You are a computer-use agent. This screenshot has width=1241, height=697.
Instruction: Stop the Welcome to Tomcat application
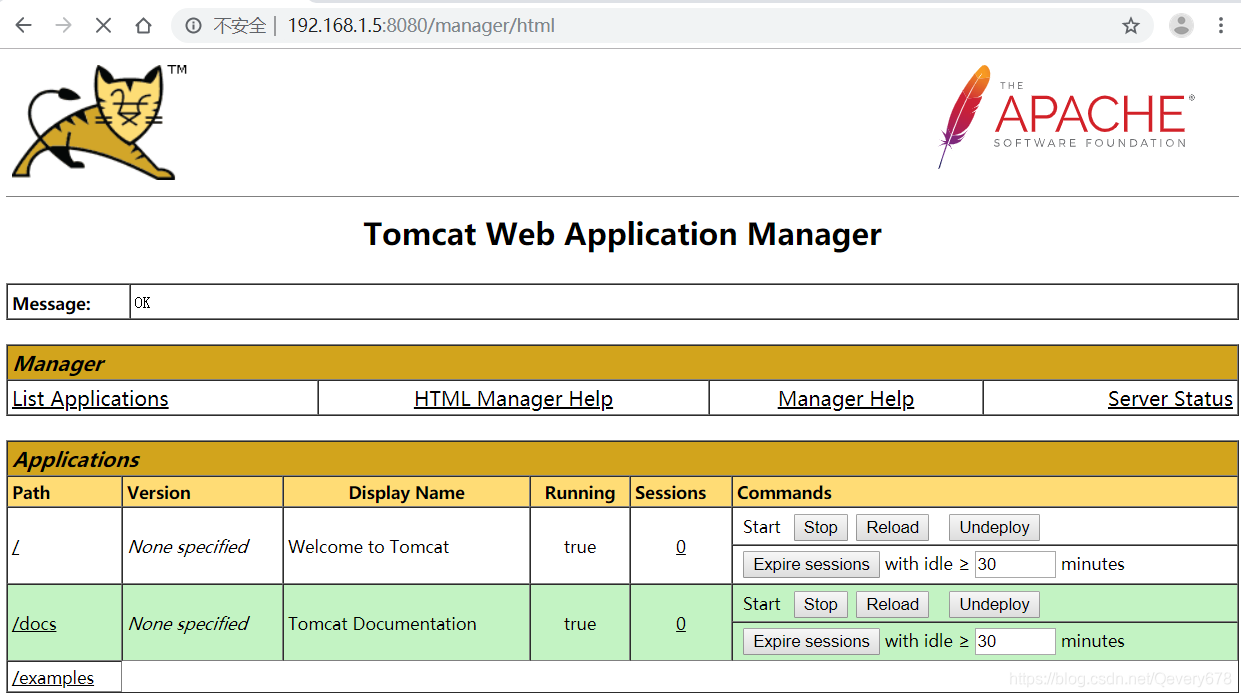pos(821,527)
